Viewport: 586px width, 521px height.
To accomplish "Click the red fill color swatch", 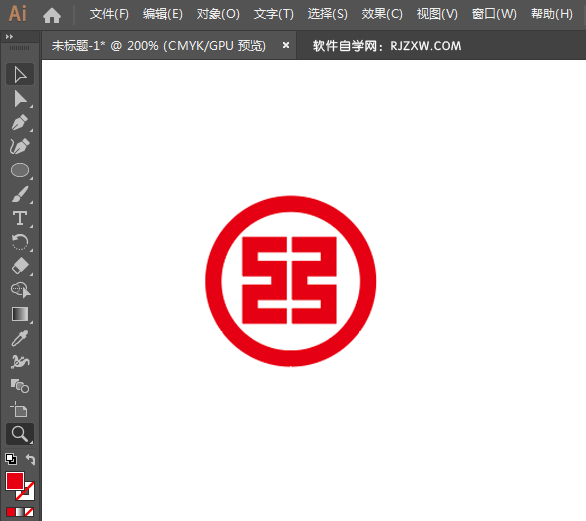I will [15, 481].
